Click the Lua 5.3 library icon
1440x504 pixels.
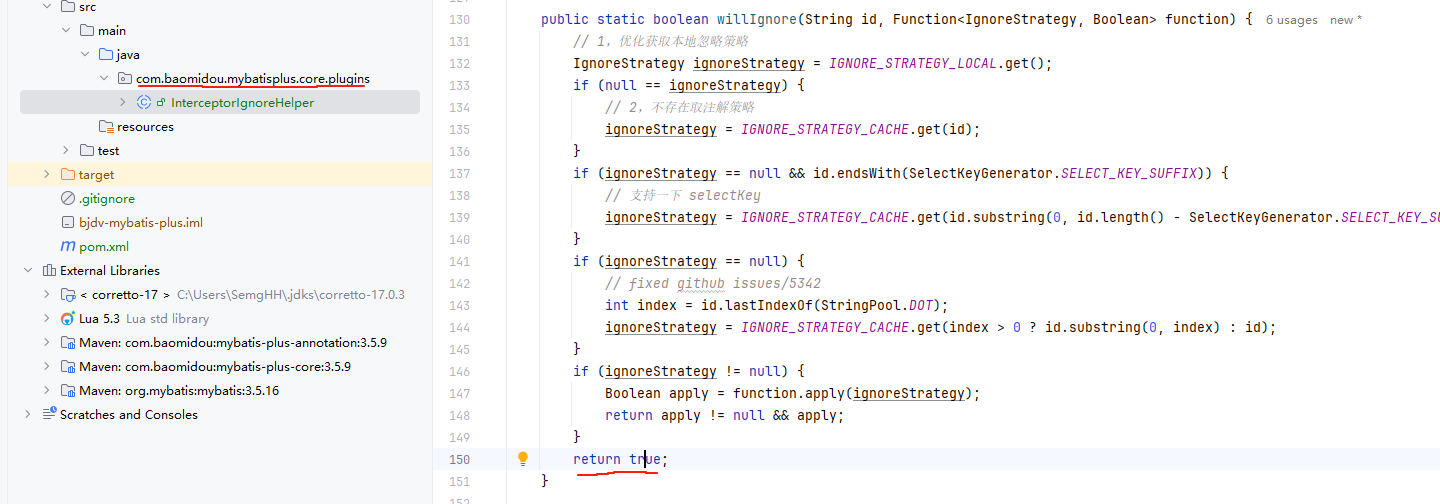coord(68,318)
